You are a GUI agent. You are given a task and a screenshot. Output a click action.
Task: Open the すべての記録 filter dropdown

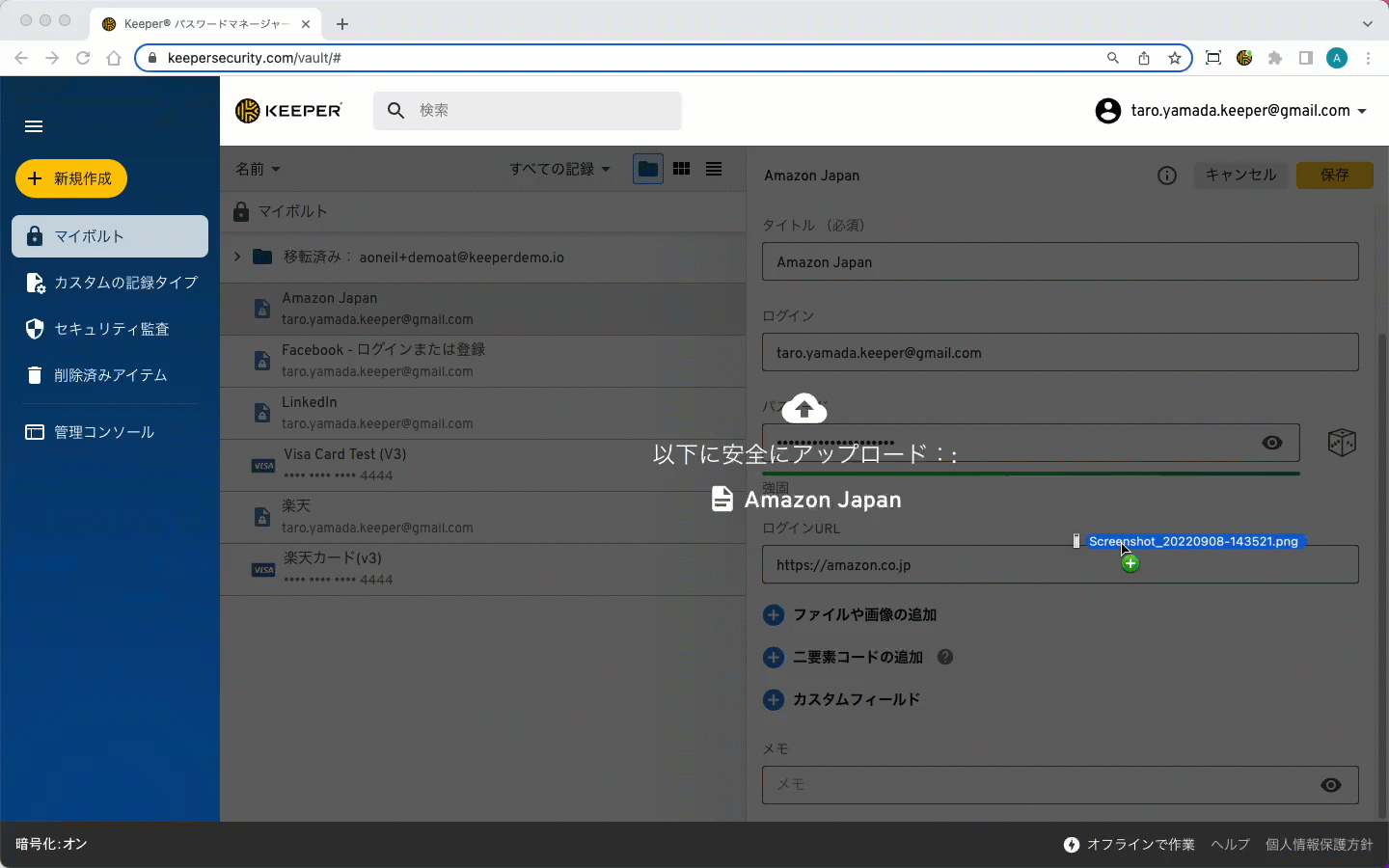pos(559,169)
